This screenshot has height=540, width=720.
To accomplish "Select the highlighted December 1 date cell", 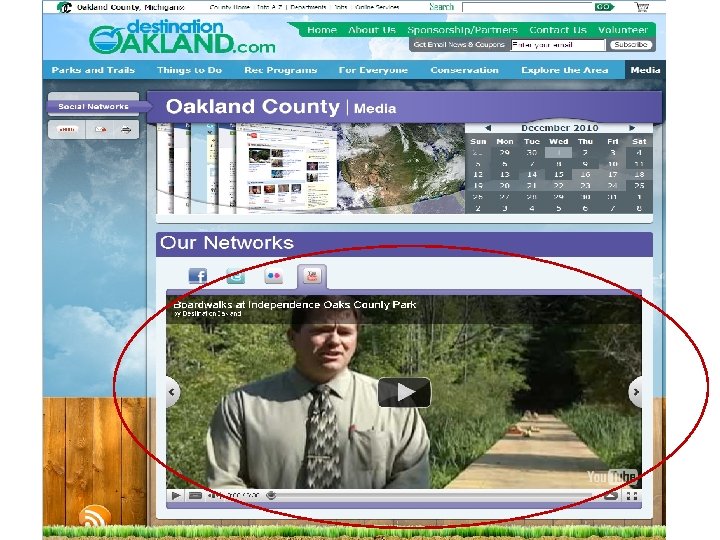I will click(x=558, y=152).
